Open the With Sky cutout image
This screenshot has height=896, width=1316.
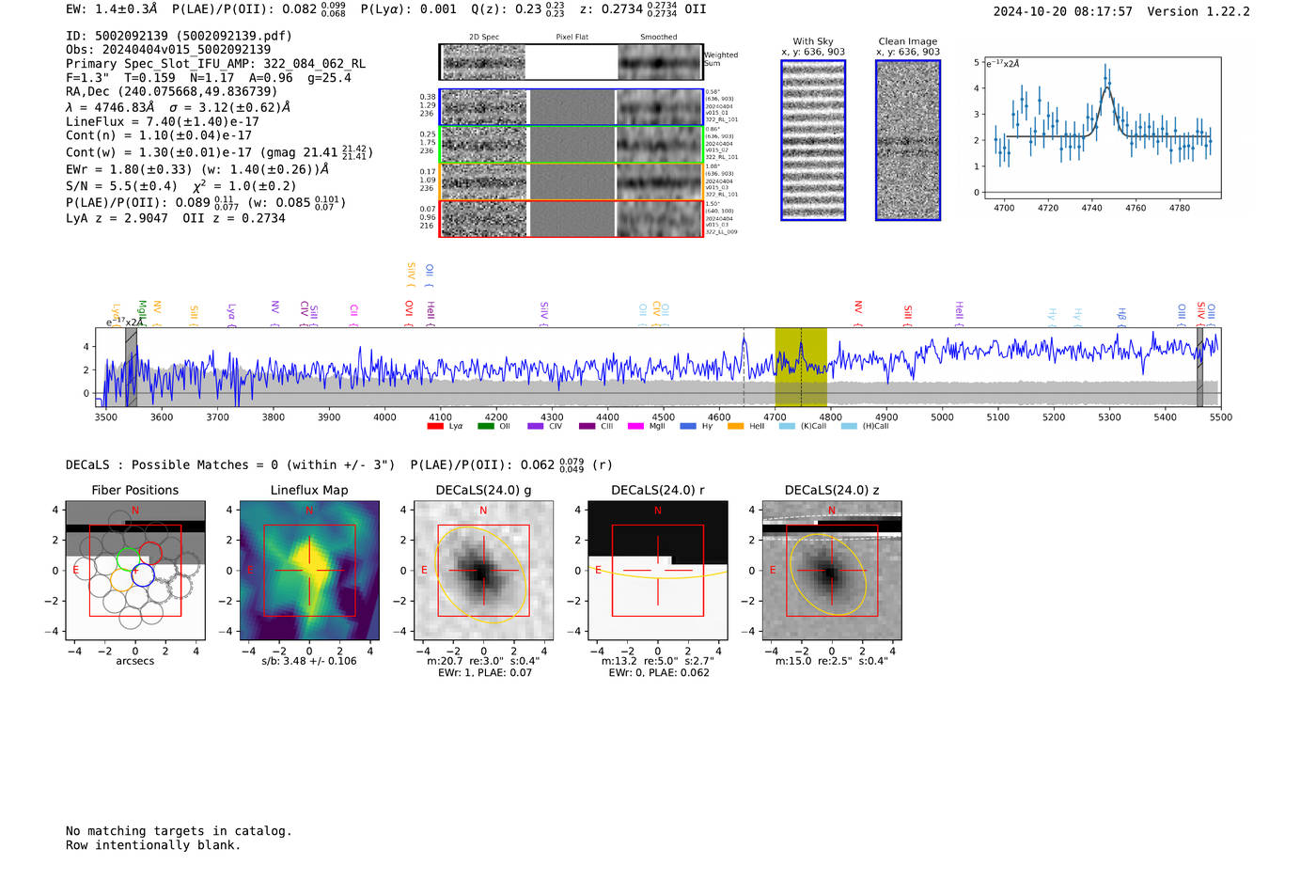(813, 140)
